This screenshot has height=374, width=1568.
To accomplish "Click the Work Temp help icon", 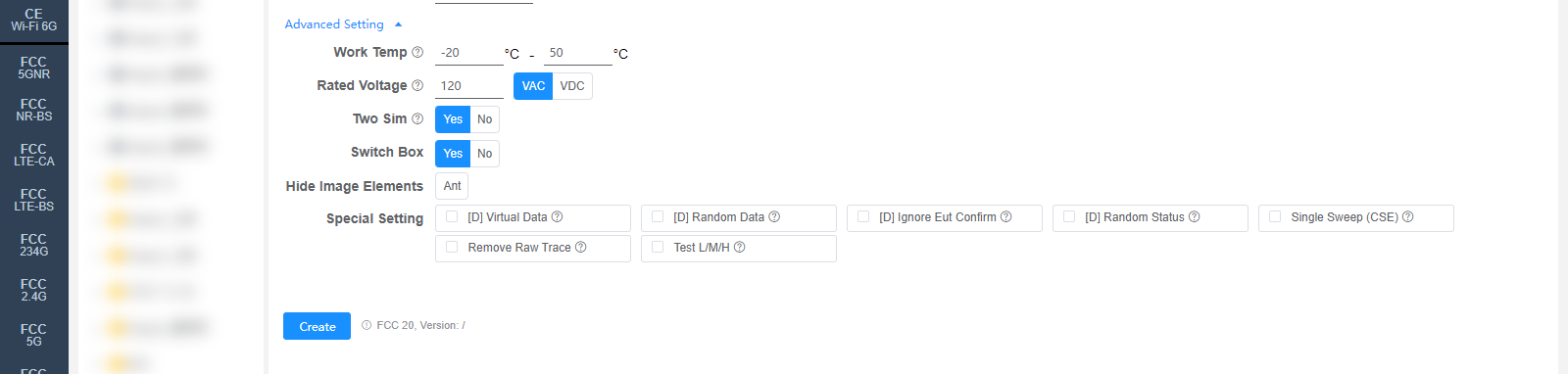I will [x=417, y=52].
